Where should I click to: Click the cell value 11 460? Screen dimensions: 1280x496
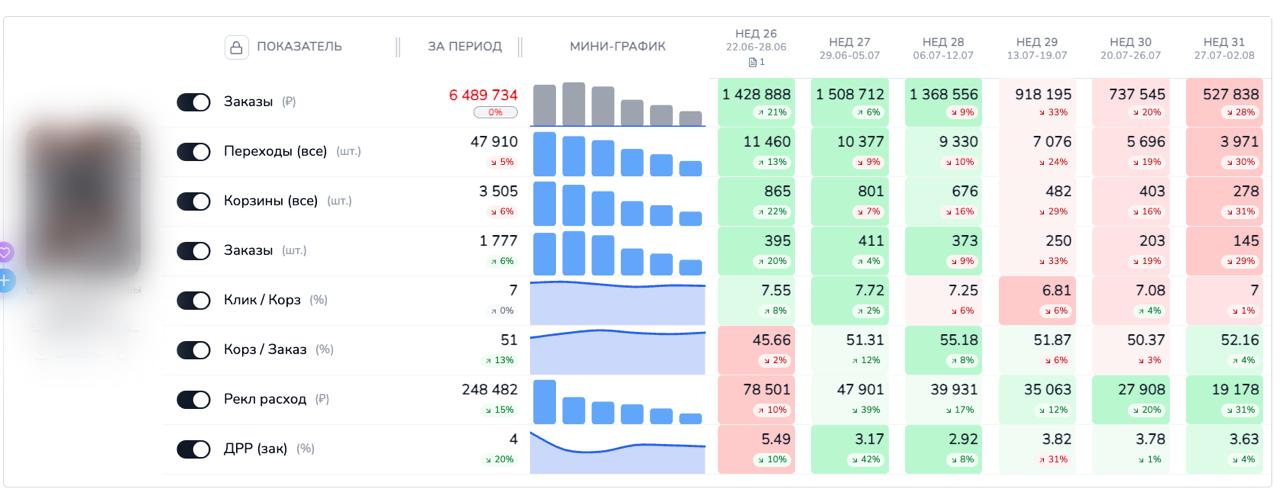click(x=767, y=143)
